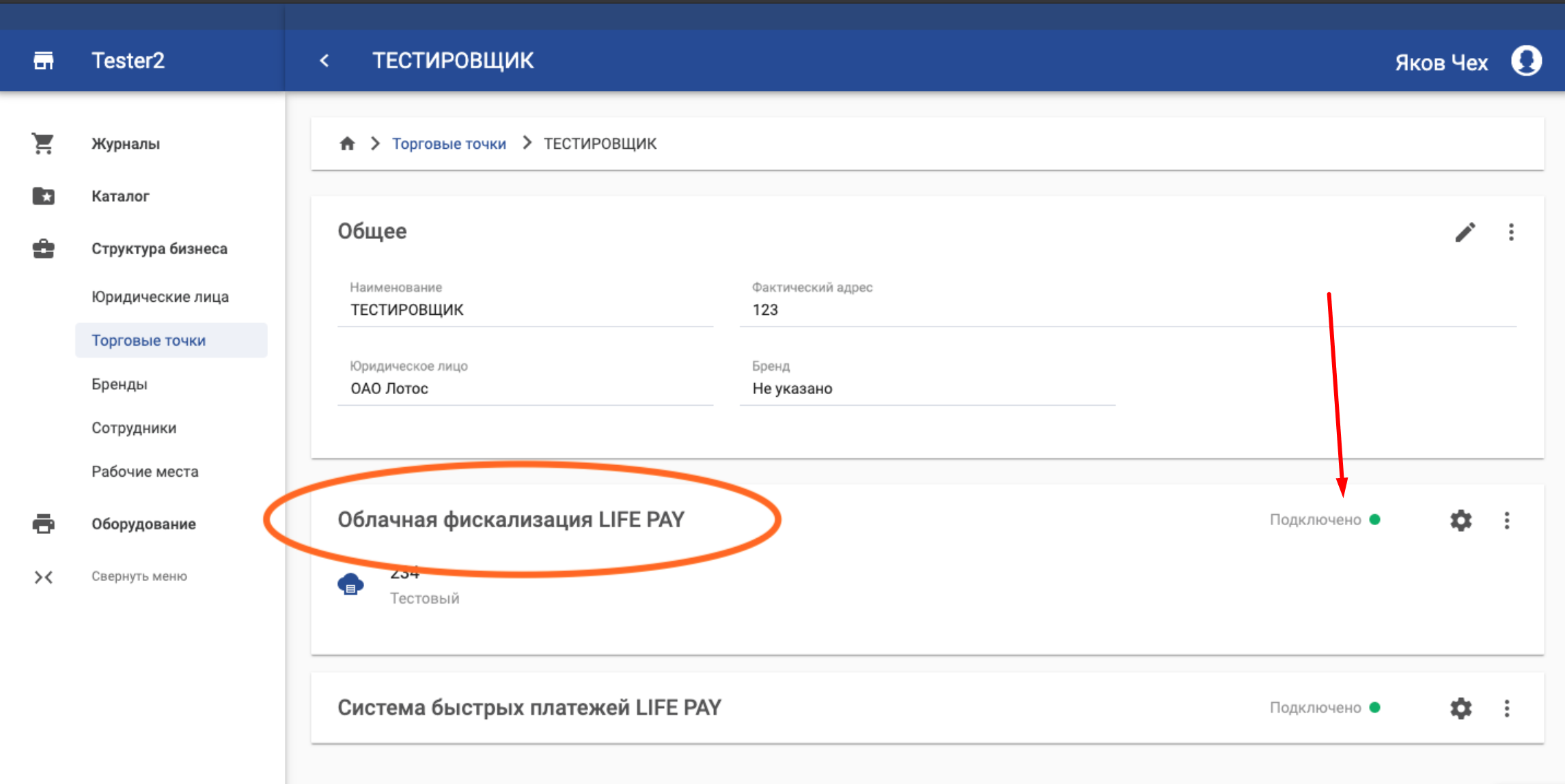
Task: Click Система быстрых платежей LIFE PAY heading
Action: pyautogui.click(x=529, y=708)
